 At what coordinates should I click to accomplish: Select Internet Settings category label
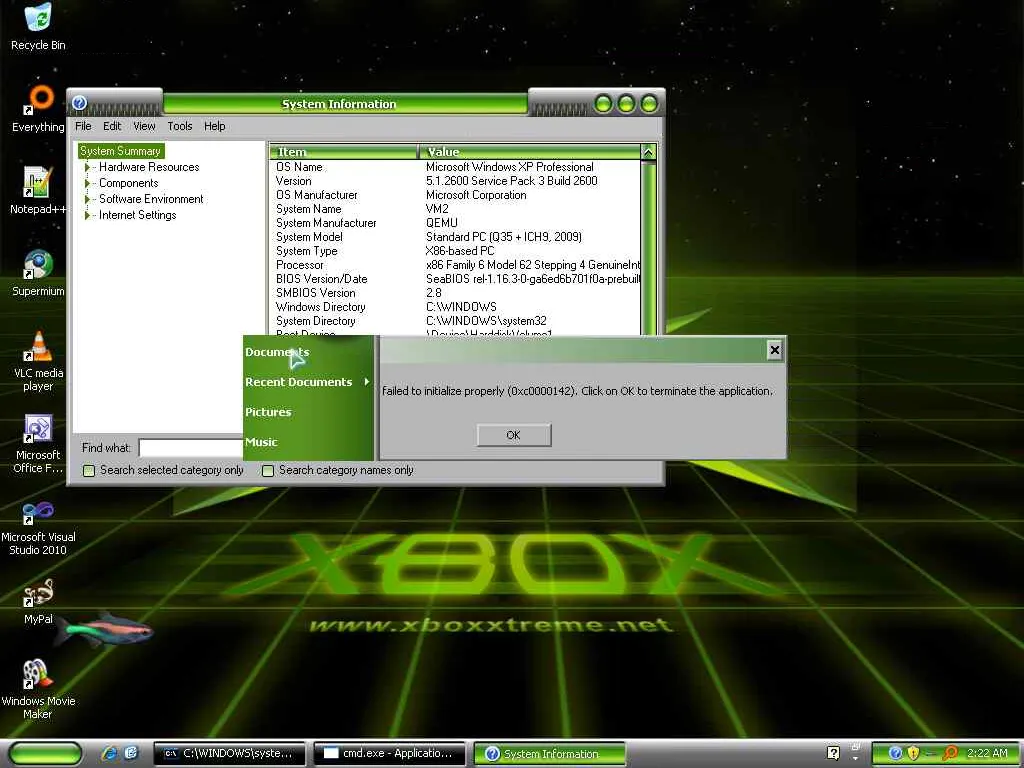(x=137, y=215)
